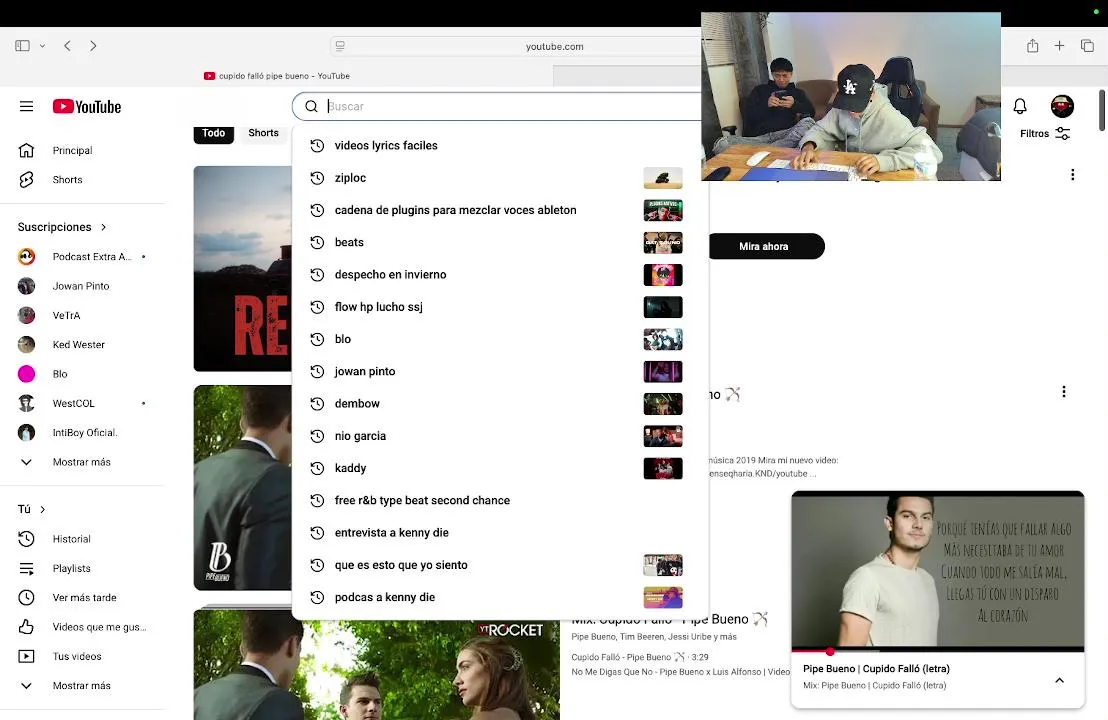Click thumbnail beside 'nio garcia' suggestion
The image size is (1108, 720).
click(x=663, y=436)
